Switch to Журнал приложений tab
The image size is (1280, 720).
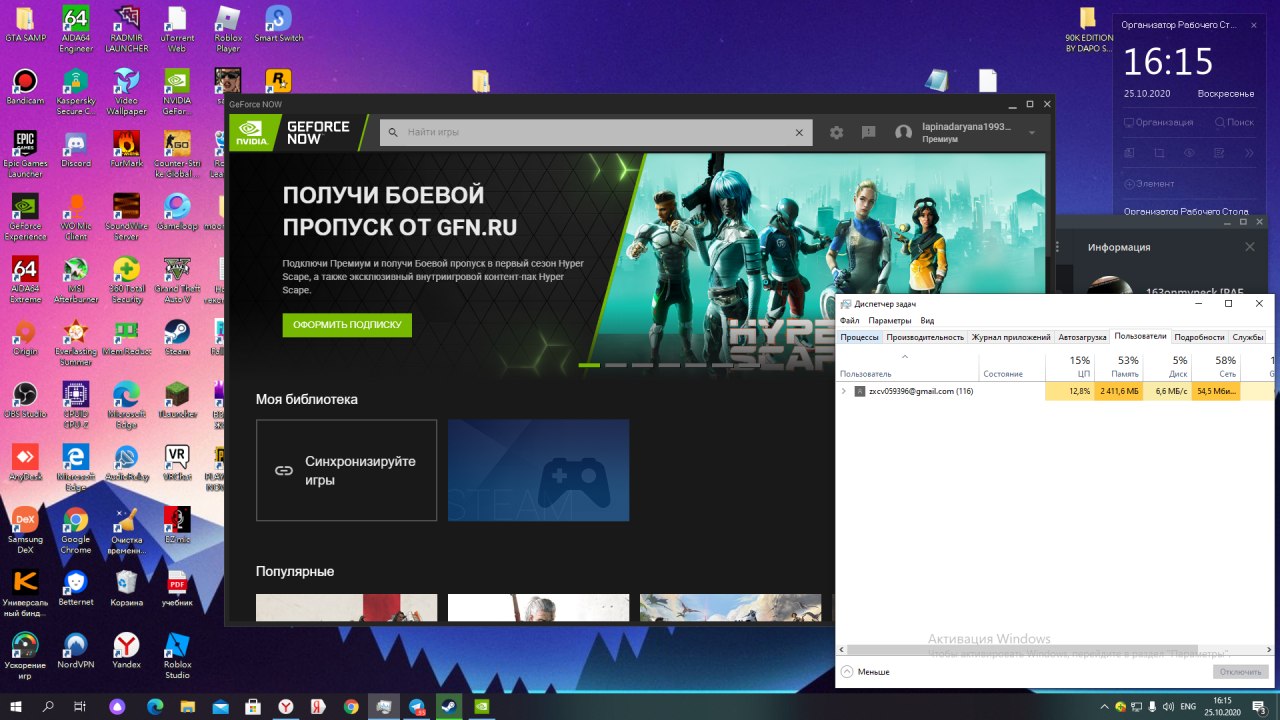1011,337
